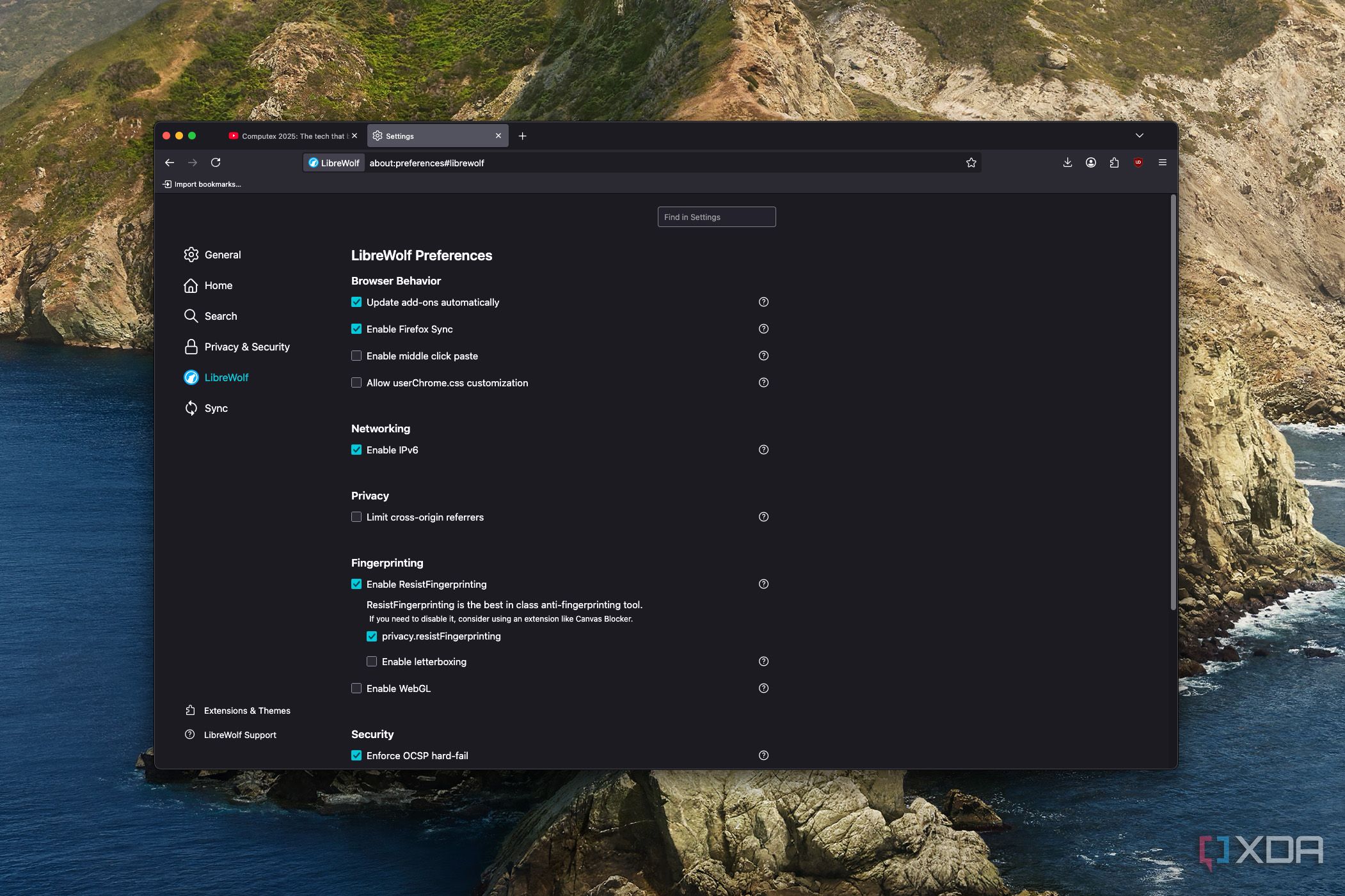The image size is (1345, 896).
Task: Enable the letterboxing option
Action: tap(372, 661)
